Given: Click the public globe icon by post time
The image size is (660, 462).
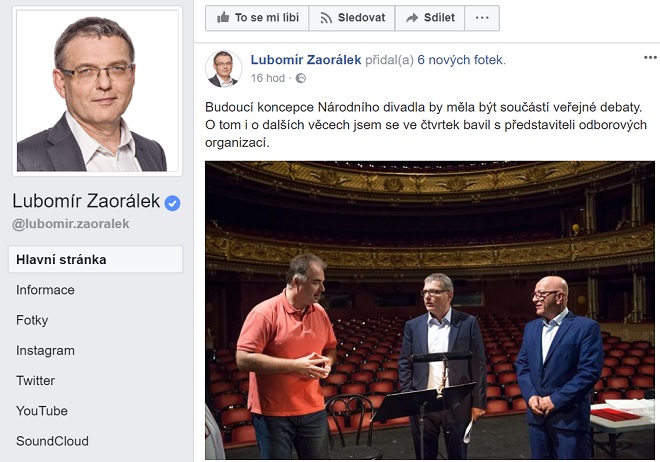Looking at the screenshot, I should [301, 78].
